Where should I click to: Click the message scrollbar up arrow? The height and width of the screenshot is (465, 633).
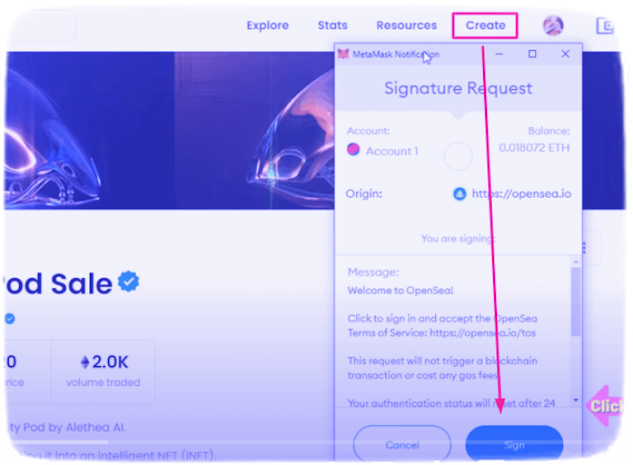(x=576, y=262)
